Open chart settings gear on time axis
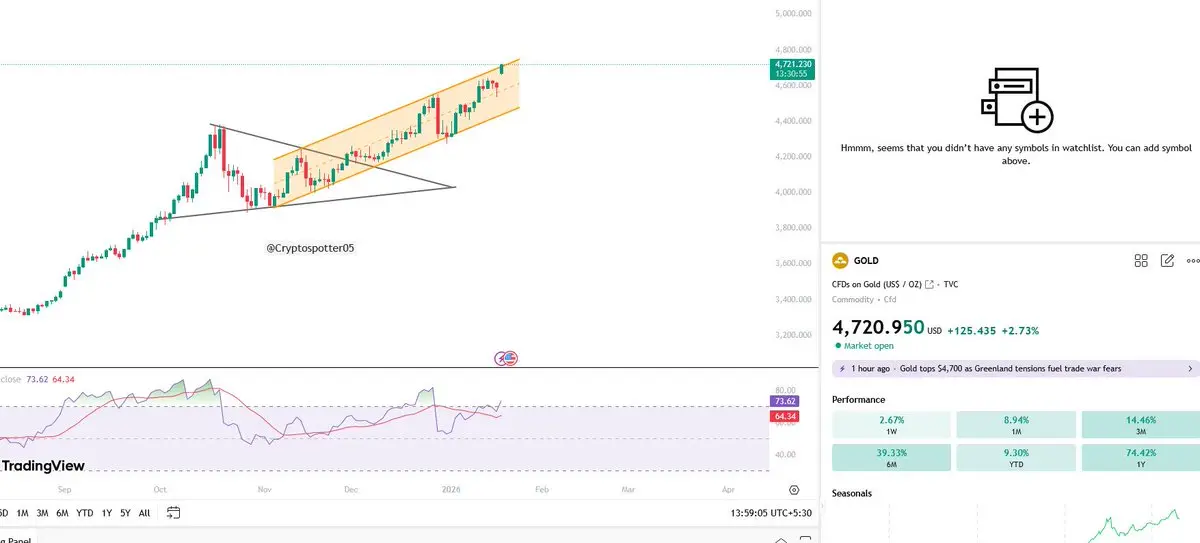 click(x=794, y=490)
